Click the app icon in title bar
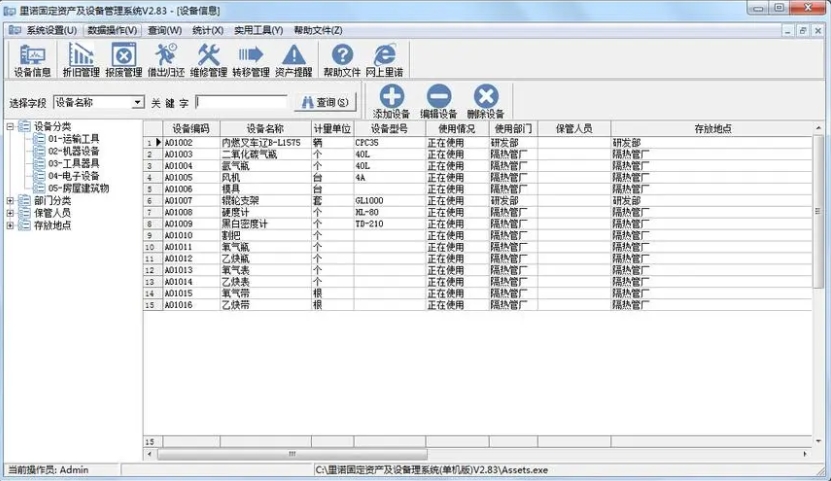831x481 pixels. point(9,10)
